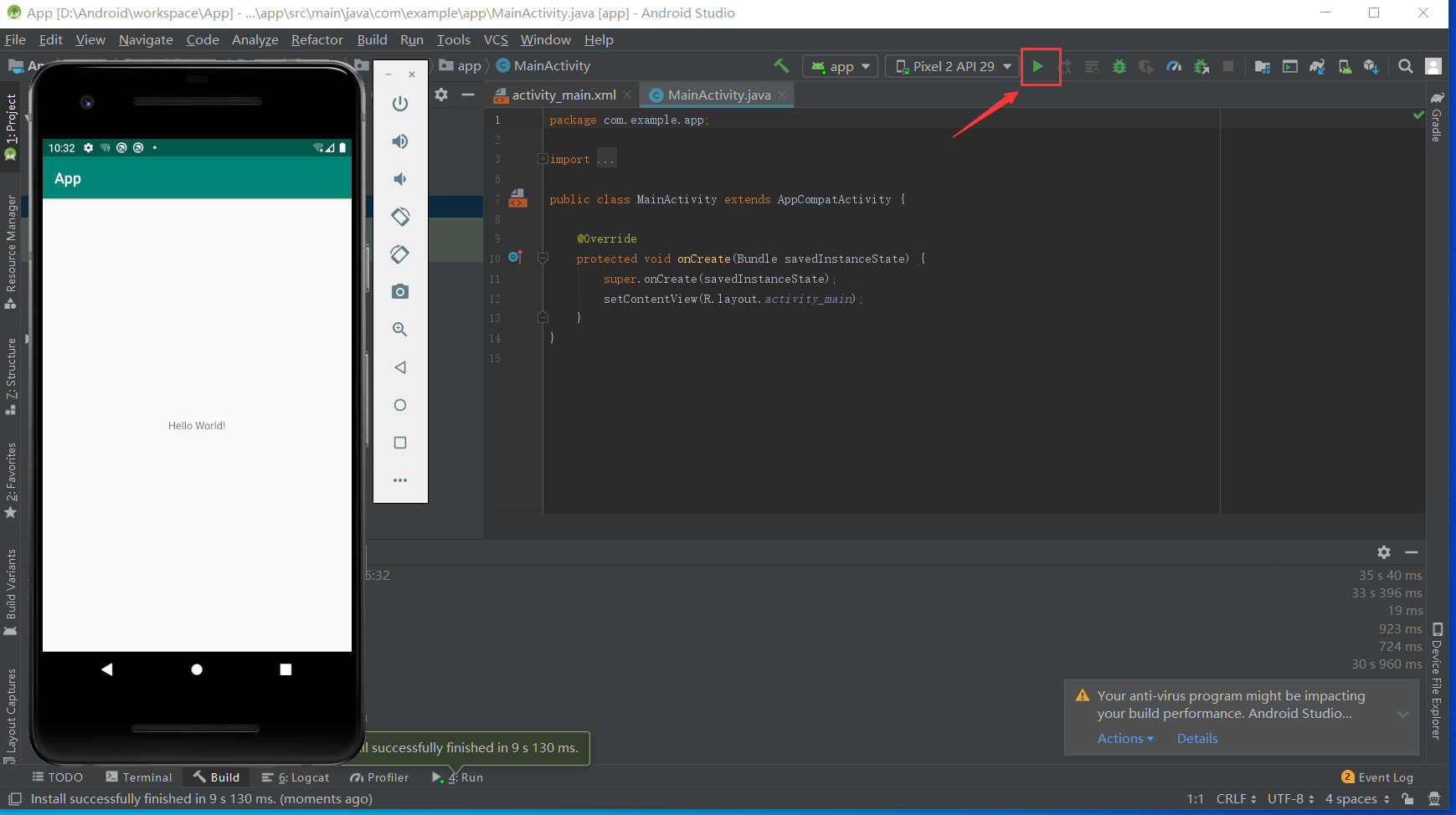
Task: Toggle the Resource Manager side panel
Action: [11, 251]
